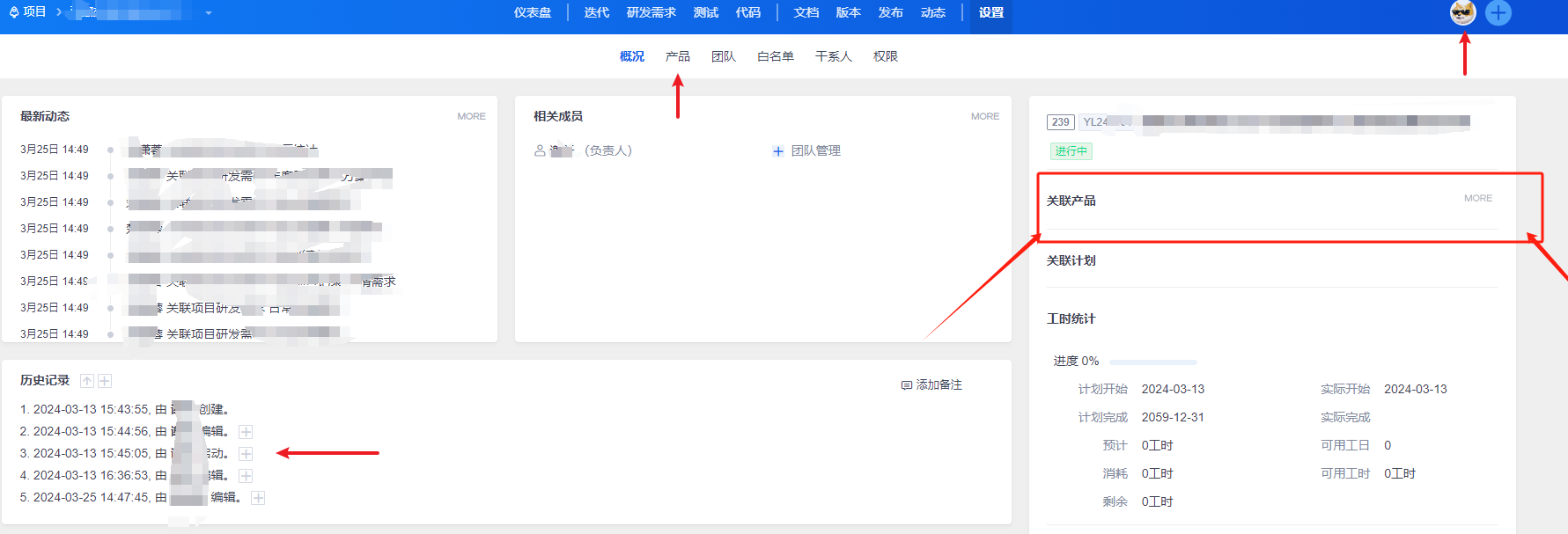Click the 预计 value 0工时
Image resolution: width=1568 pixels, height=534 pixels.
coord(1158,445)
